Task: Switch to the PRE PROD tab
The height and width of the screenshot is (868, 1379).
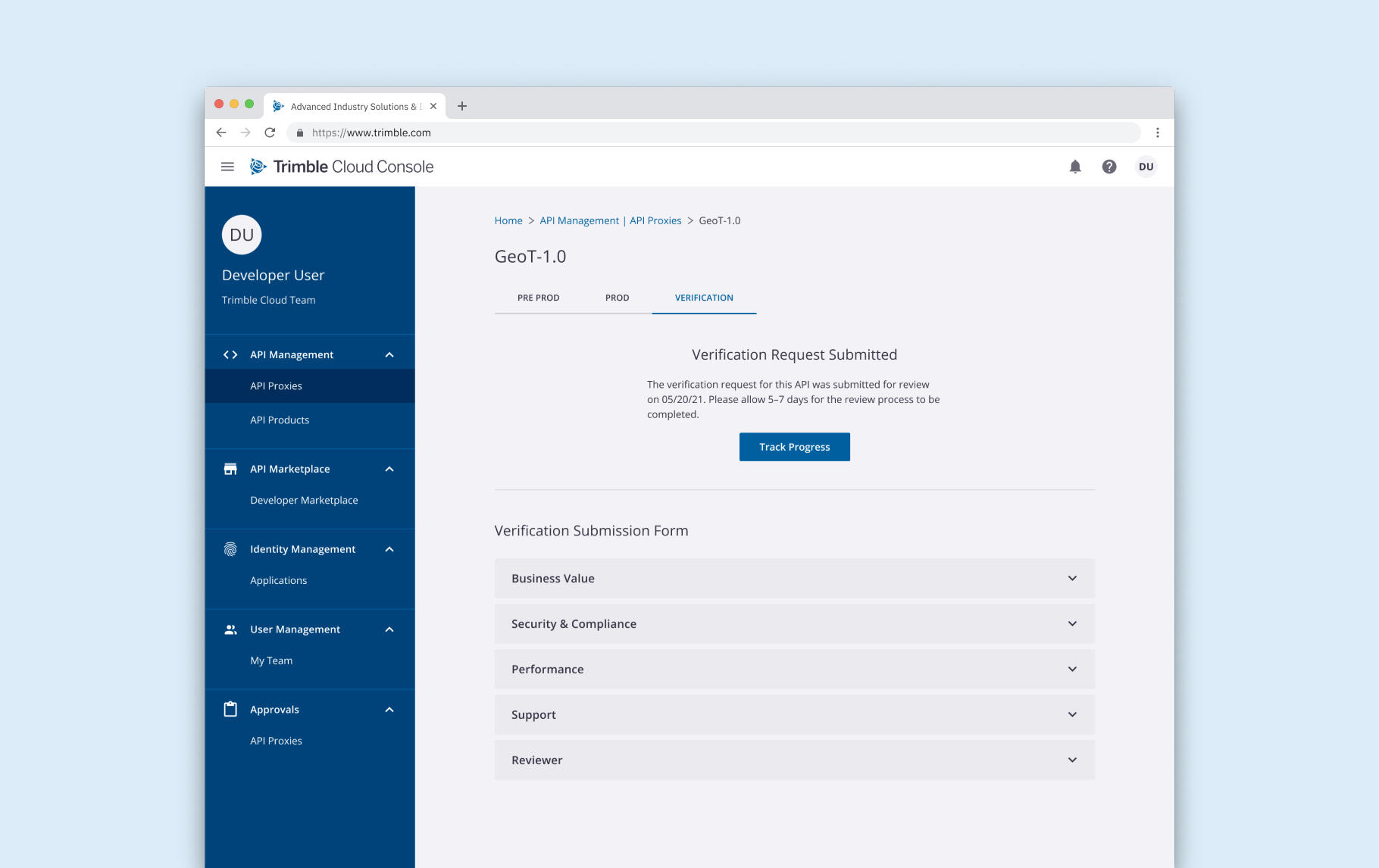Action: (x=538, y=298)
